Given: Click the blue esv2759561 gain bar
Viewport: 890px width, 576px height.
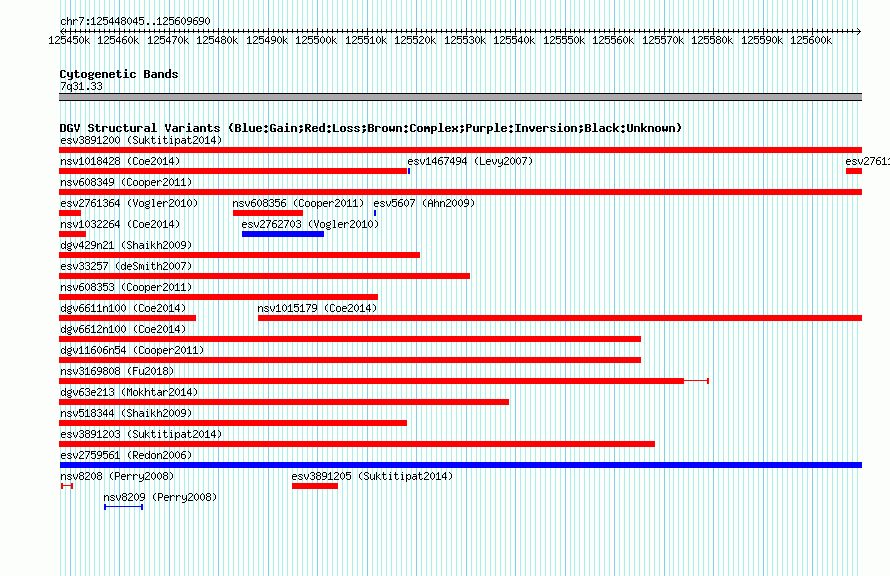Looking at the screenshot, I should point(460,465).
